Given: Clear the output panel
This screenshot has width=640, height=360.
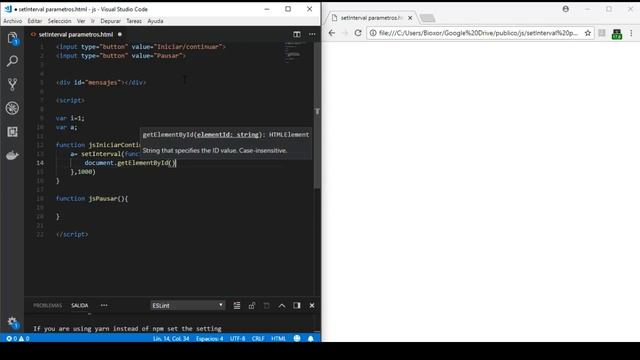Looking at the screenshot, I should coord(237,305).
